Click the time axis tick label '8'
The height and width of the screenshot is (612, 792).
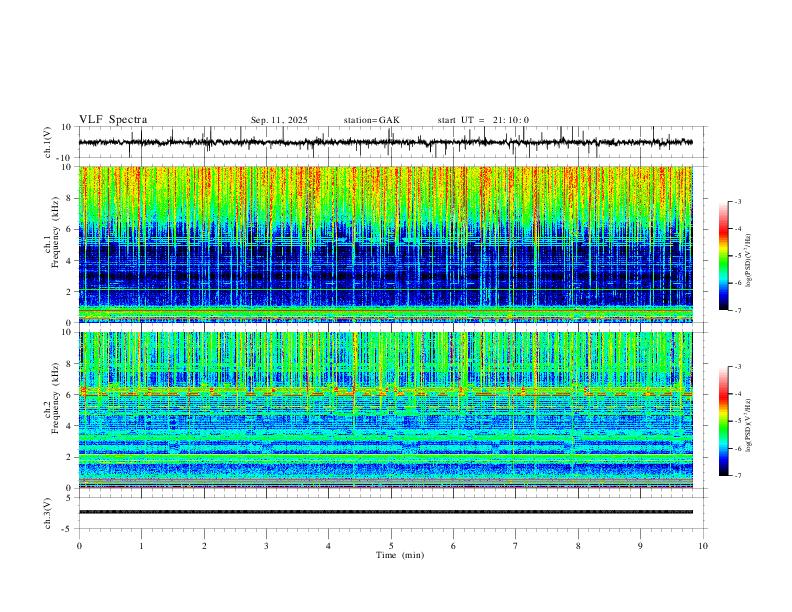(578, 546)
